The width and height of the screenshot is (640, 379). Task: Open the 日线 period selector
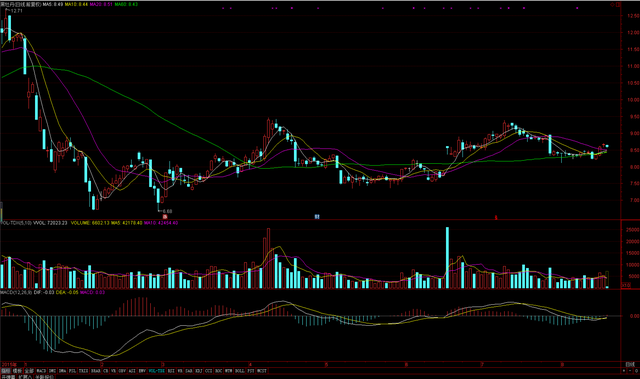[630, 364]
